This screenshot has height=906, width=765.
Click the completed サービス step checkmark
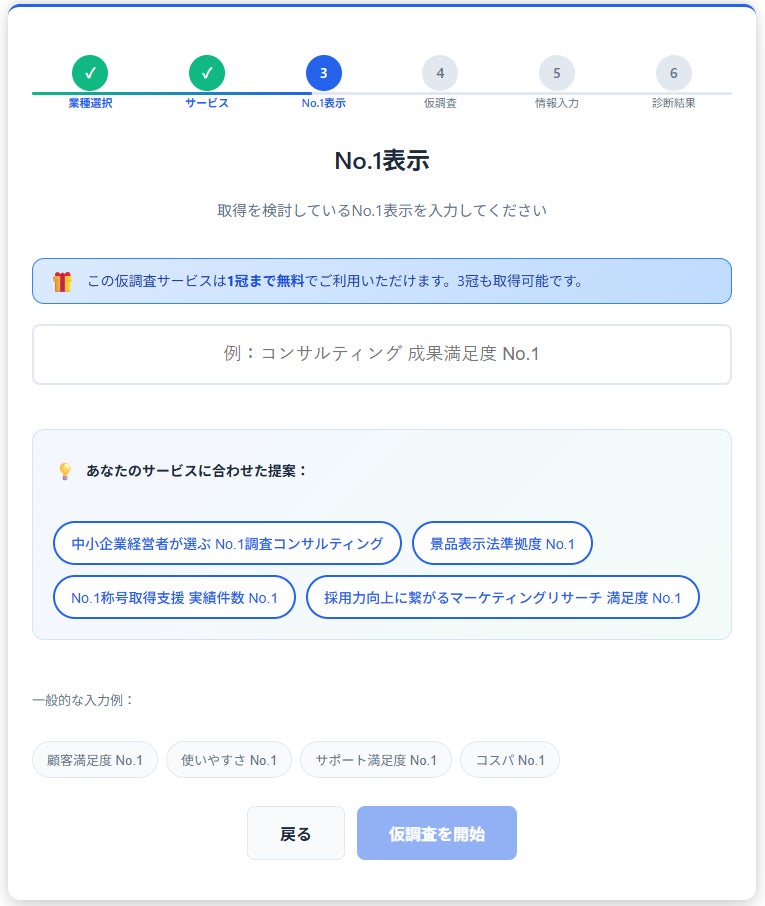tap(207, 73)
